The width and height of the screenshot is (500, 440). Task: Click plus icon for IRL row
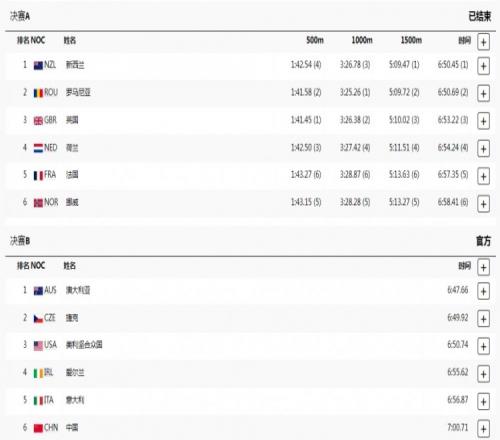(483, 374)
